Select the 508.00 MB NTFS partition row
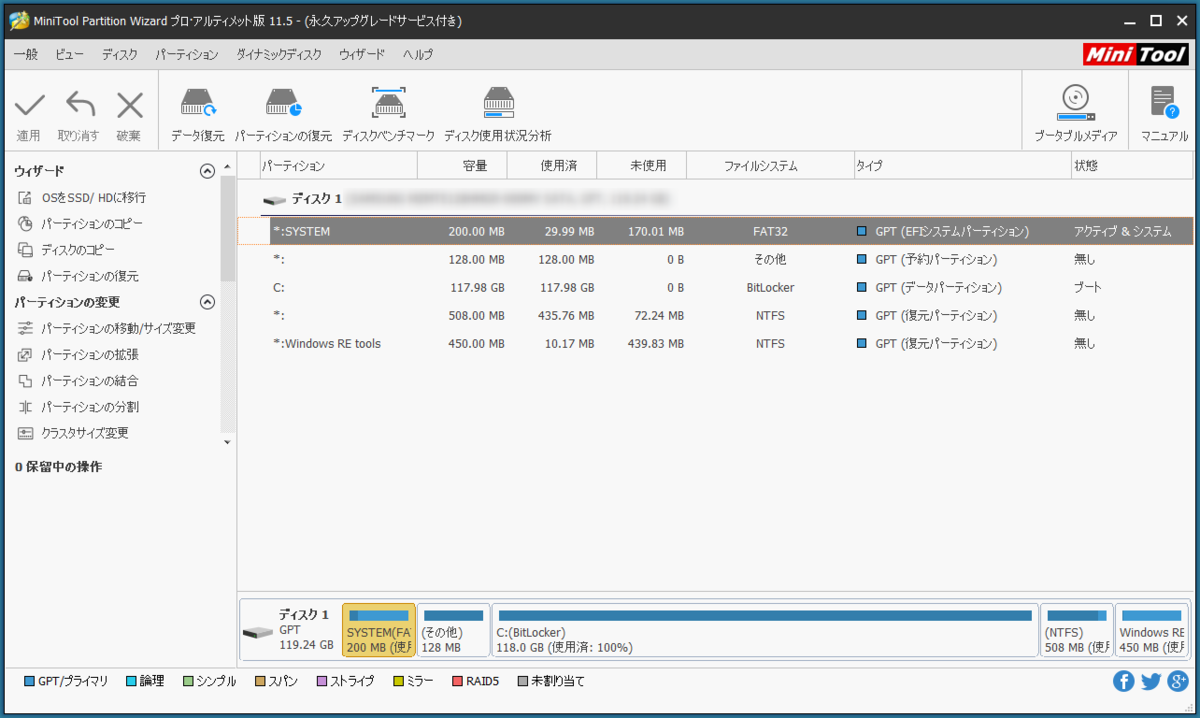The image size is (1200, 718). click(716, 315)
